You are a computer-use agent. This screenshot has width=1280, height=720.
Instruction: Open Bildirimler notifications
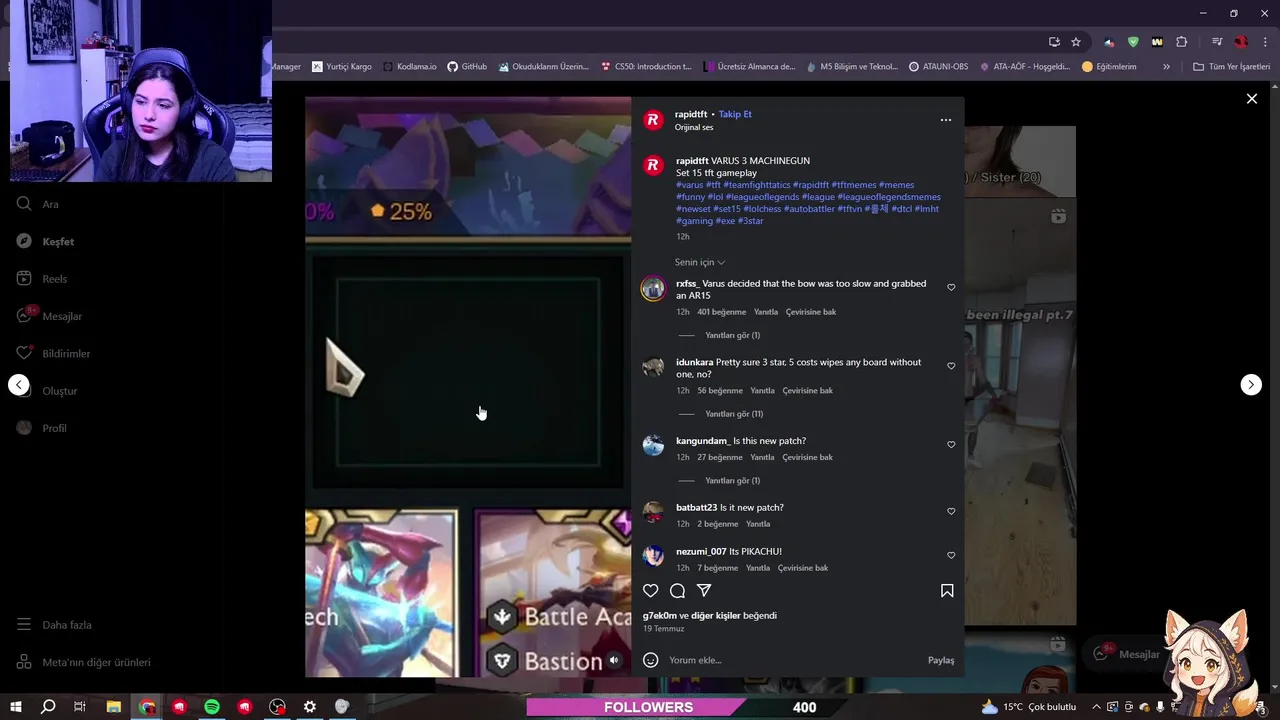(53, 353)
